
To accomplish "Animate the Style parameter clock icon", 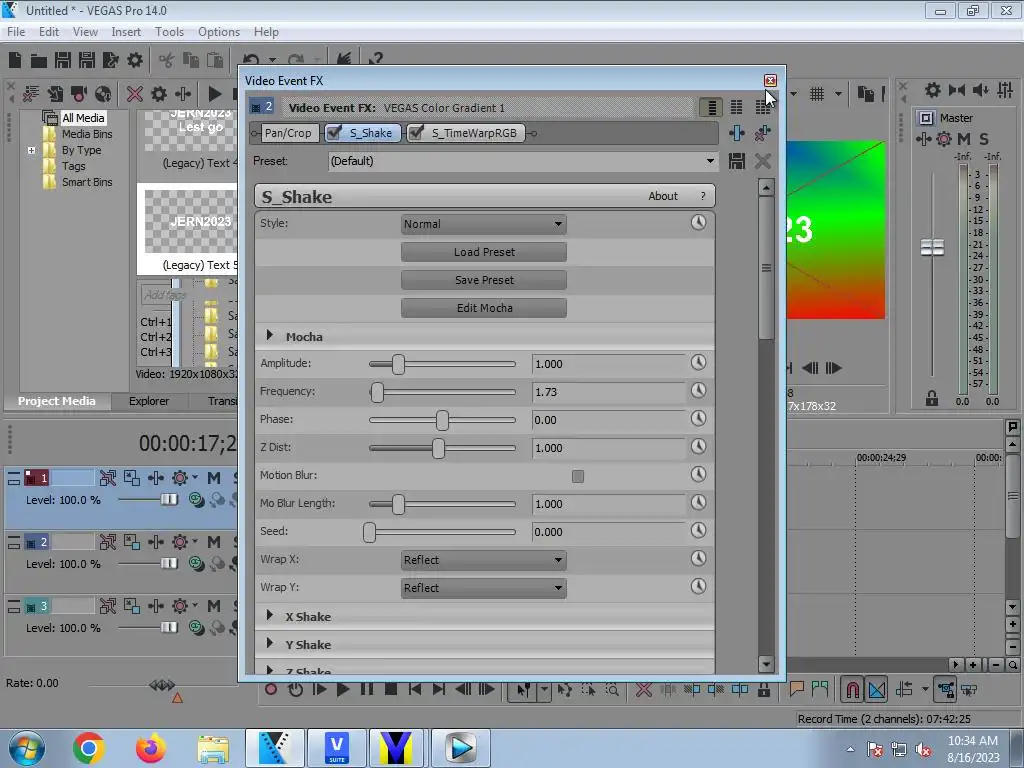I will click(698, 223).
